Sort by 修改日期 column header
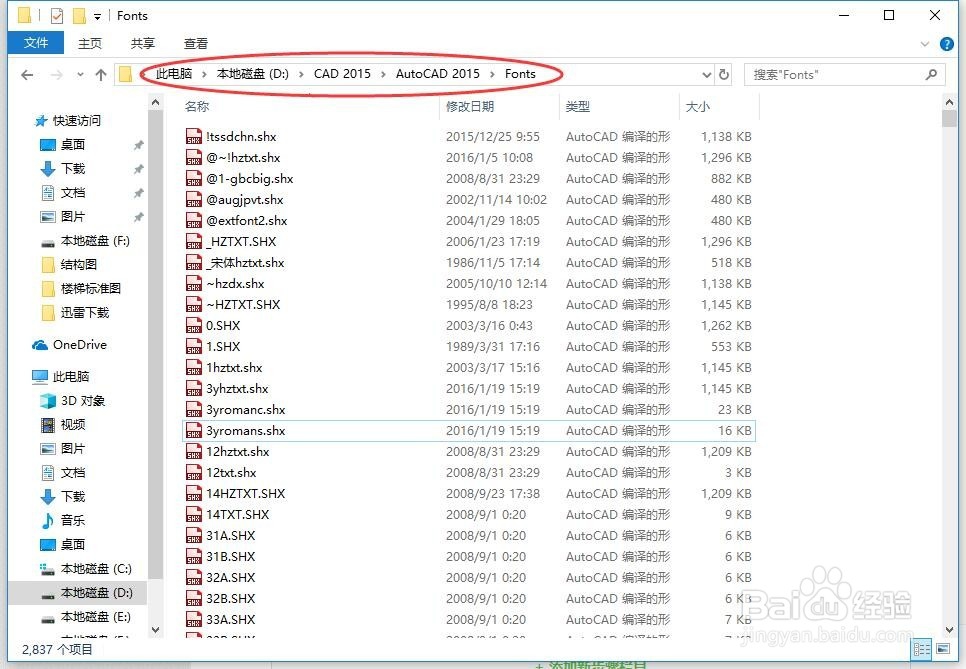The width and height of the screenshot is (966, 669). point(470,107)
